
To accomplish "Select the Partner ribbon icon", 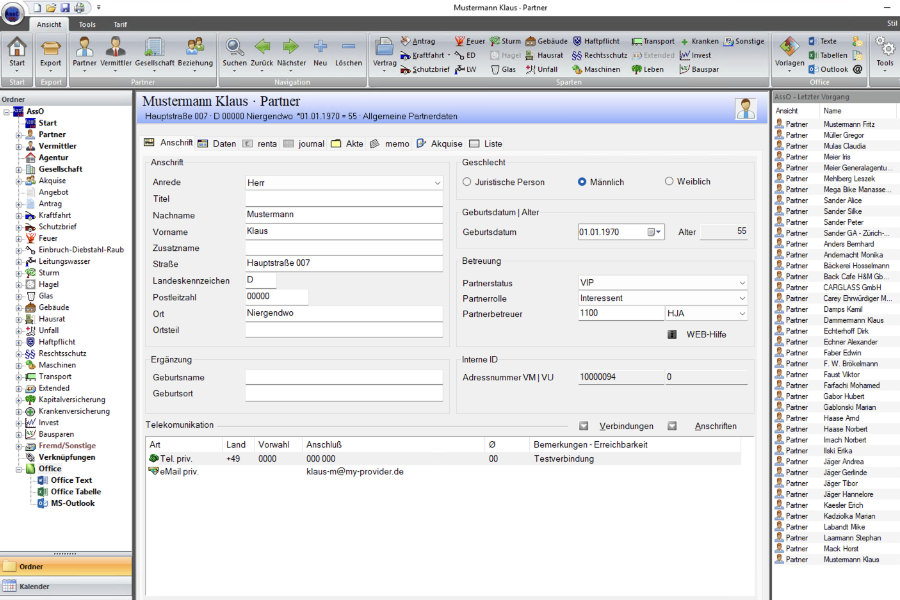I will (85, 50).
